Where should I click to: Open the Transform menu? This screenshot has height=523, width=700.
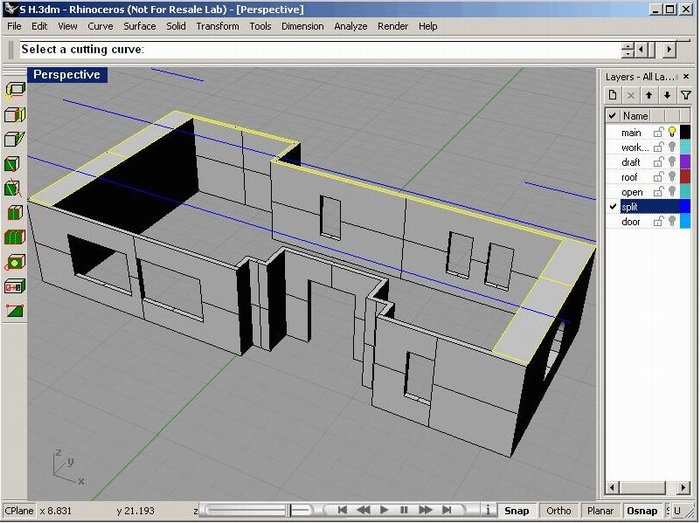coord(217,26)
